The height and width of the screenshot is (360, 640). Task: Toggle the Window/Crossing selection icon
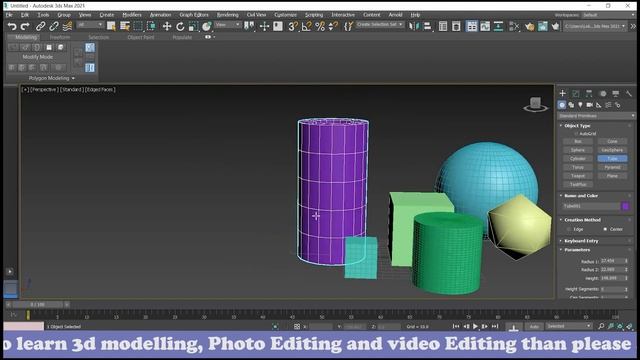click(151, 27)
